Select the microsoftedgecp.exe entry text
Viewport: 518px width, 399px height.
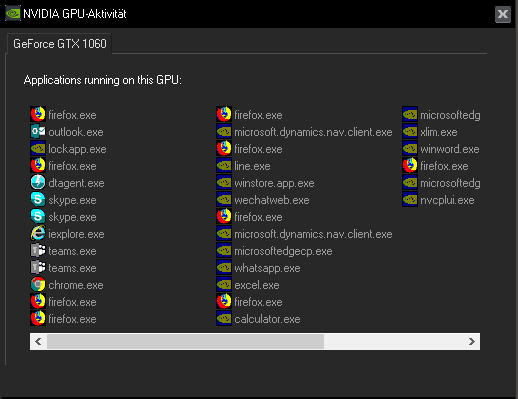click(x=283, y=251)
